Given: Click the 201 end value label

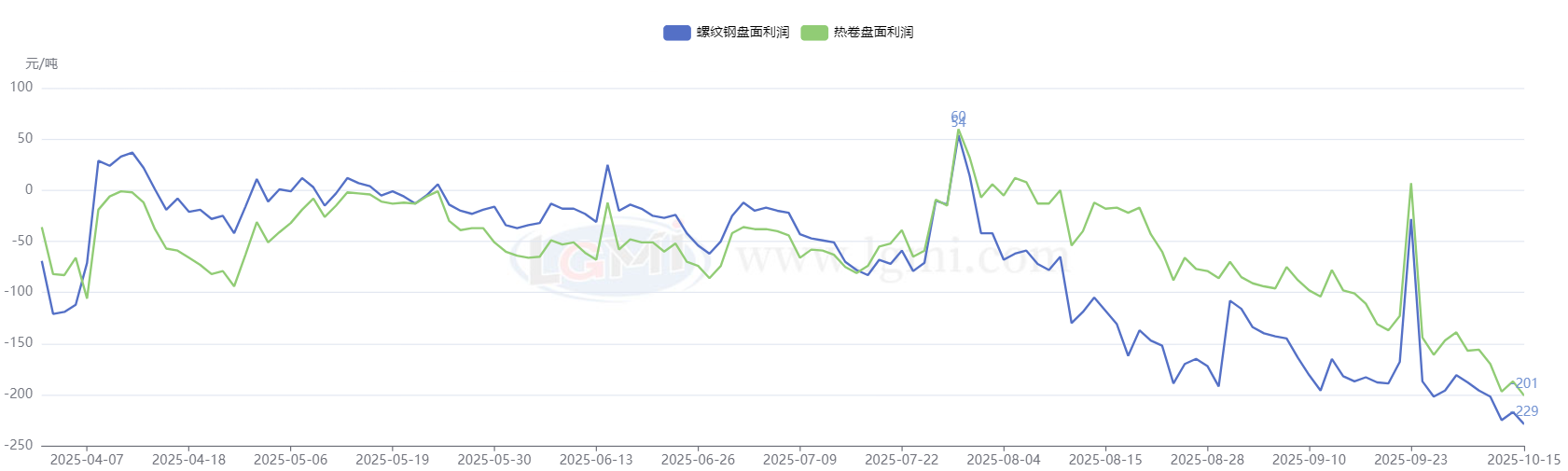Looking at the screenshot, I should (x=1527, y=383).
